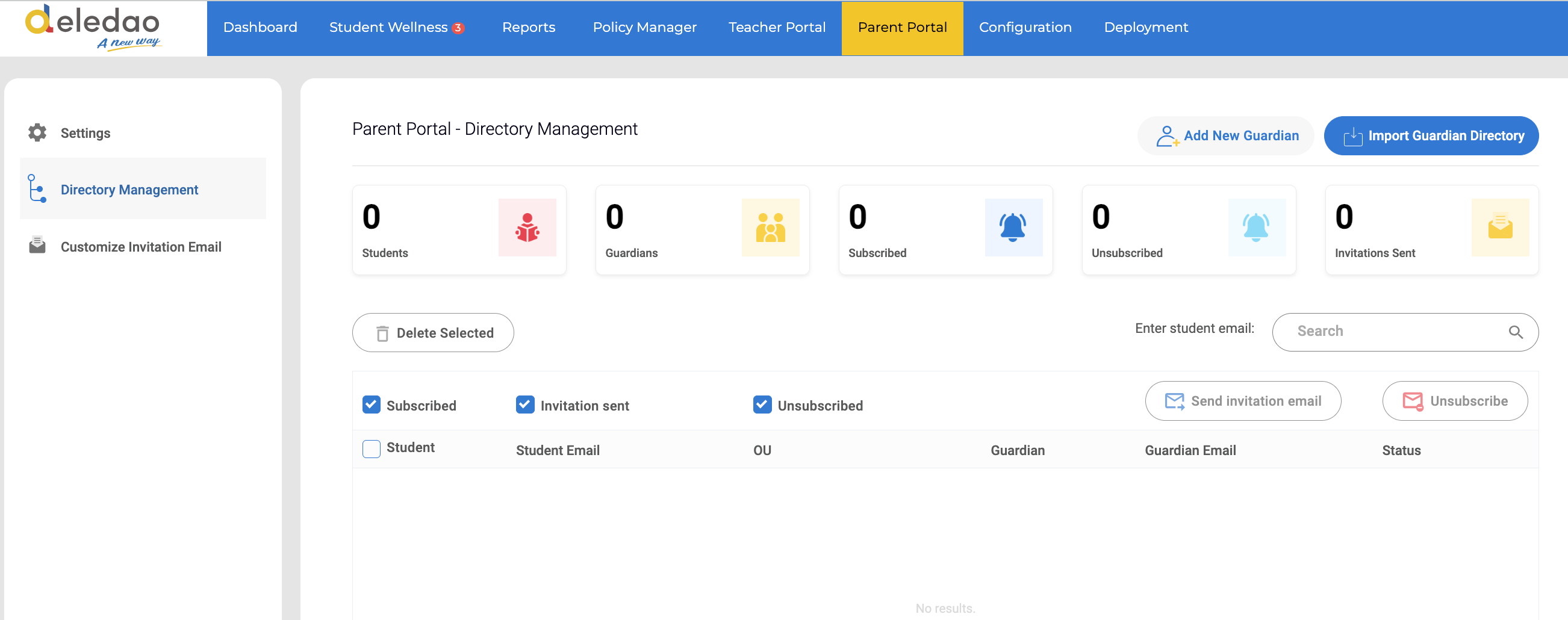Click the No results message
The height and width of the screenshot is (620, 1568).
click(945, 608)
